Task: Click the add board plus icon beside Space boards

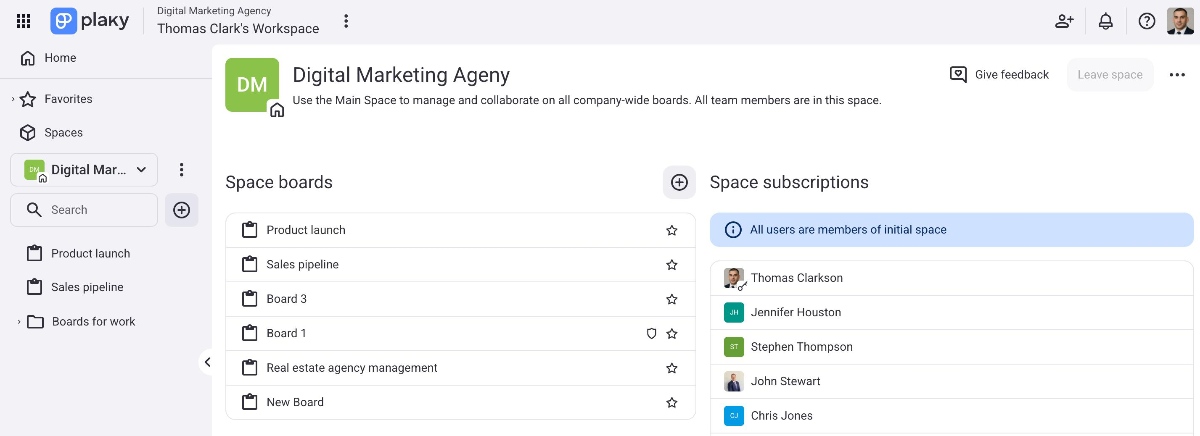Action: (679, 182)
